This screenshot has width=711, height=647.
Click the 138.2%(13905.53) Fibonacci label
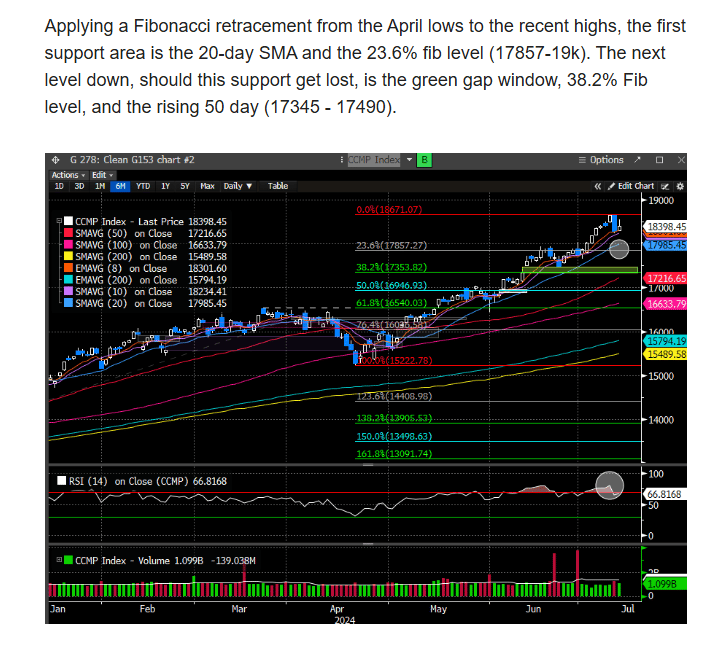[394, 418]
